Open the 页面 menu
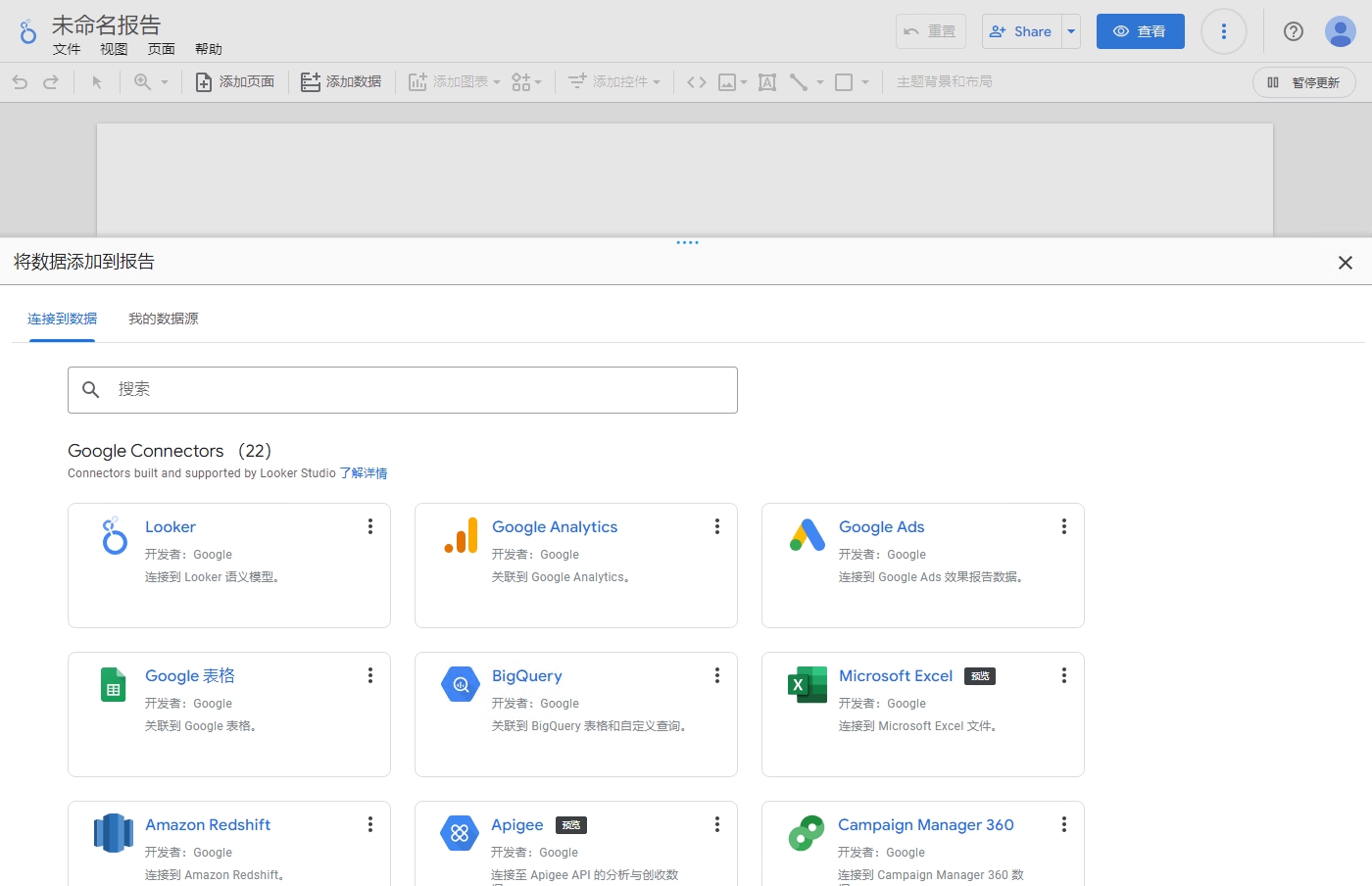The height and width of the screenshot is (886, 1372). [162, 49]
